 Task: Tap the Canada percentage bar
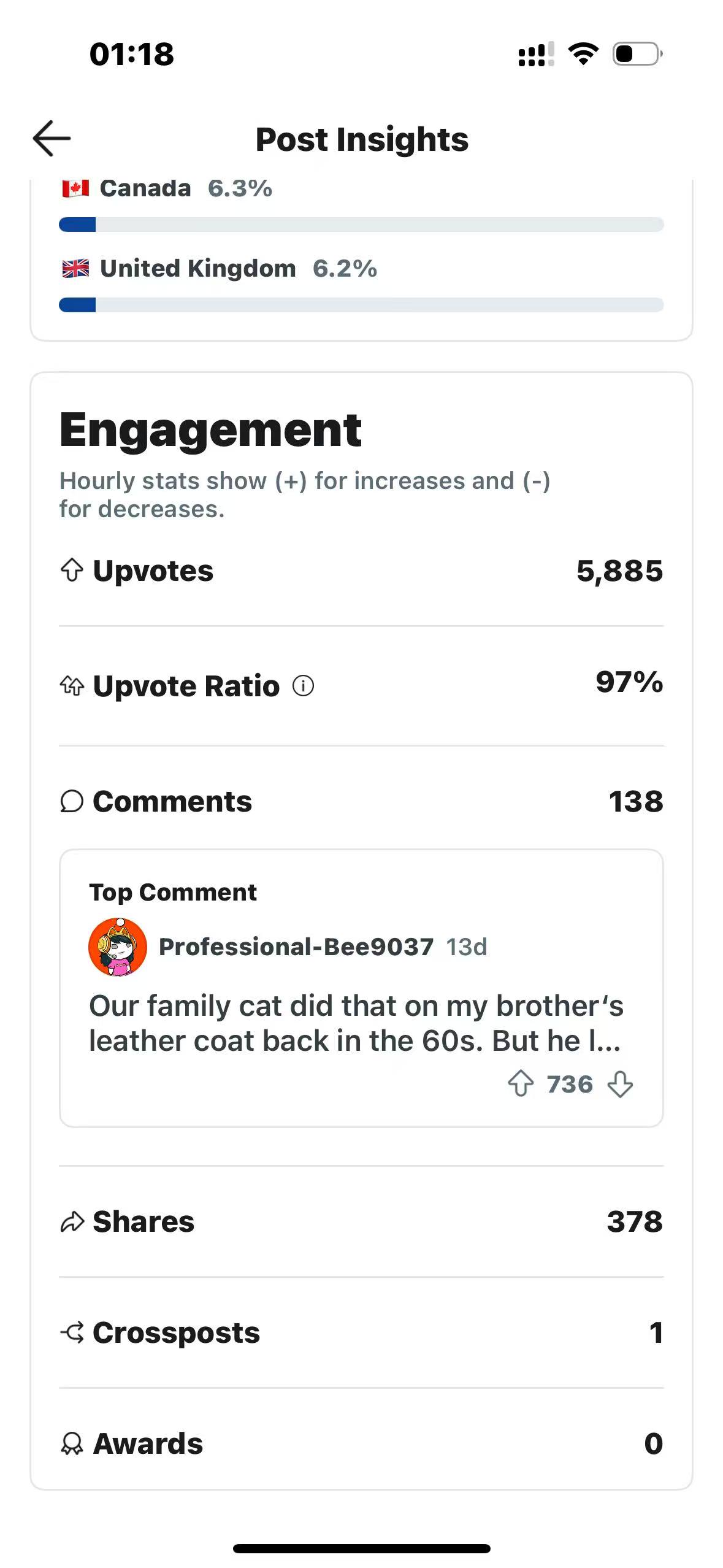point(361,225)
